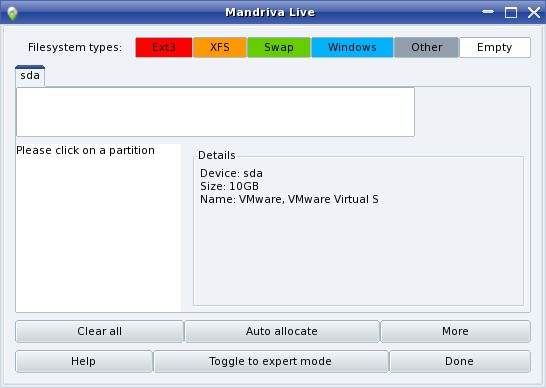Click the partition actions panel area
Viewport: 546px width, 388px height.
click(x=98, y=228)
